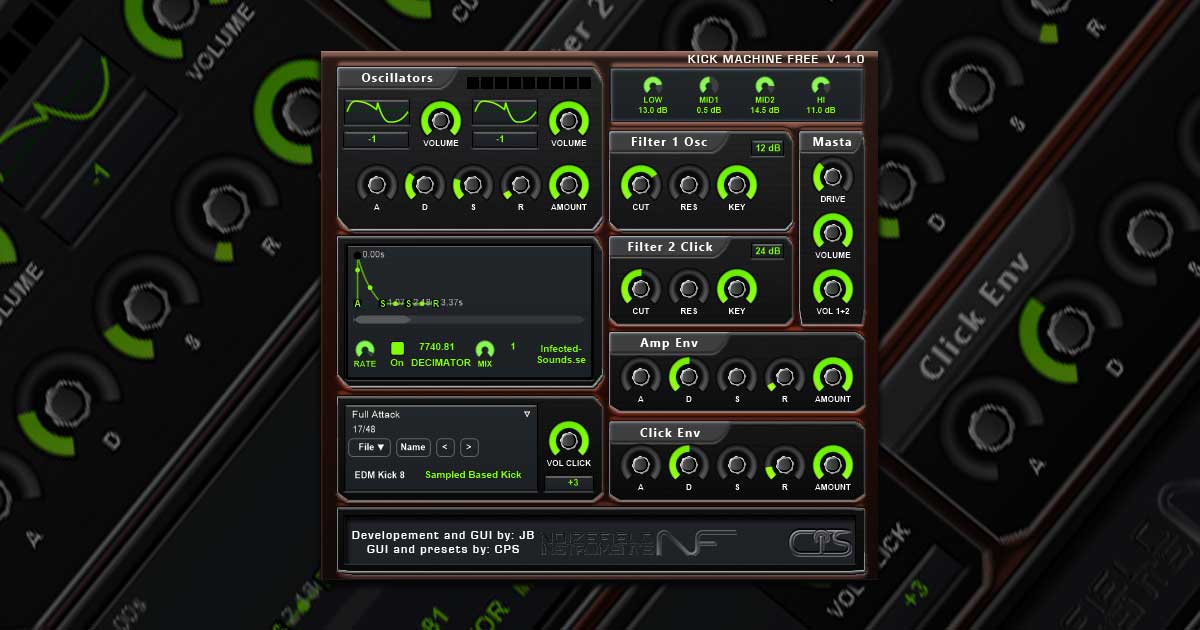Screen dimensions: 1200x630
Task: Click the LOW EQ knob
Action: [653, 87]
